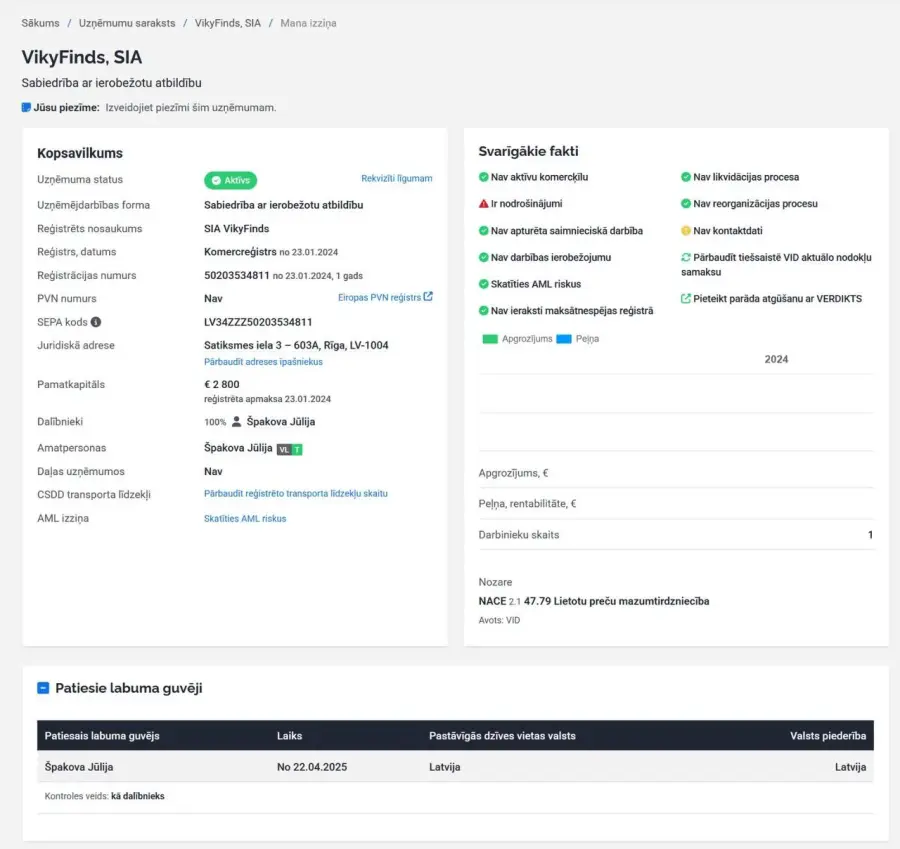900x849 pixels.
Task: Click NACE 47.79 Lietotu preču mazumtirdzniecība
Action: pos(593,601)
